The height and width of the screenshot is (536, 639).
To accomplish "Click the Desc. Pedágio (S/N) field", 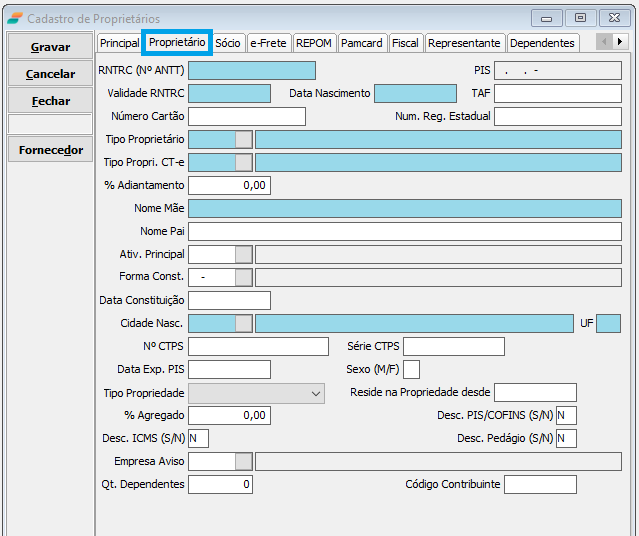I will (x=566, y=438).
